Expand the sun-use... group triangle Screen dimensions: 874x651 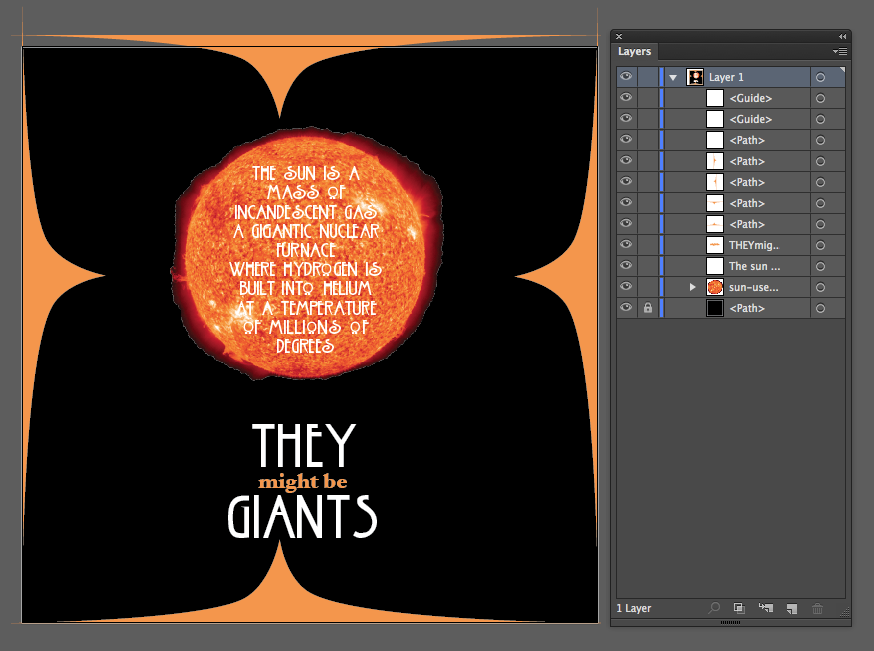[692, 287]
